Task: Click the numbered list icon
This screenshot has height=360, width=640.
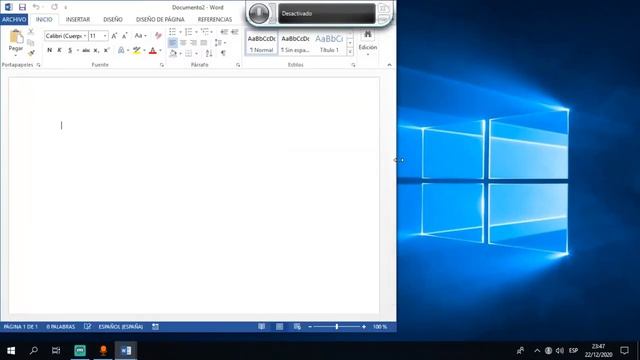Action: [x=188, y=32]
